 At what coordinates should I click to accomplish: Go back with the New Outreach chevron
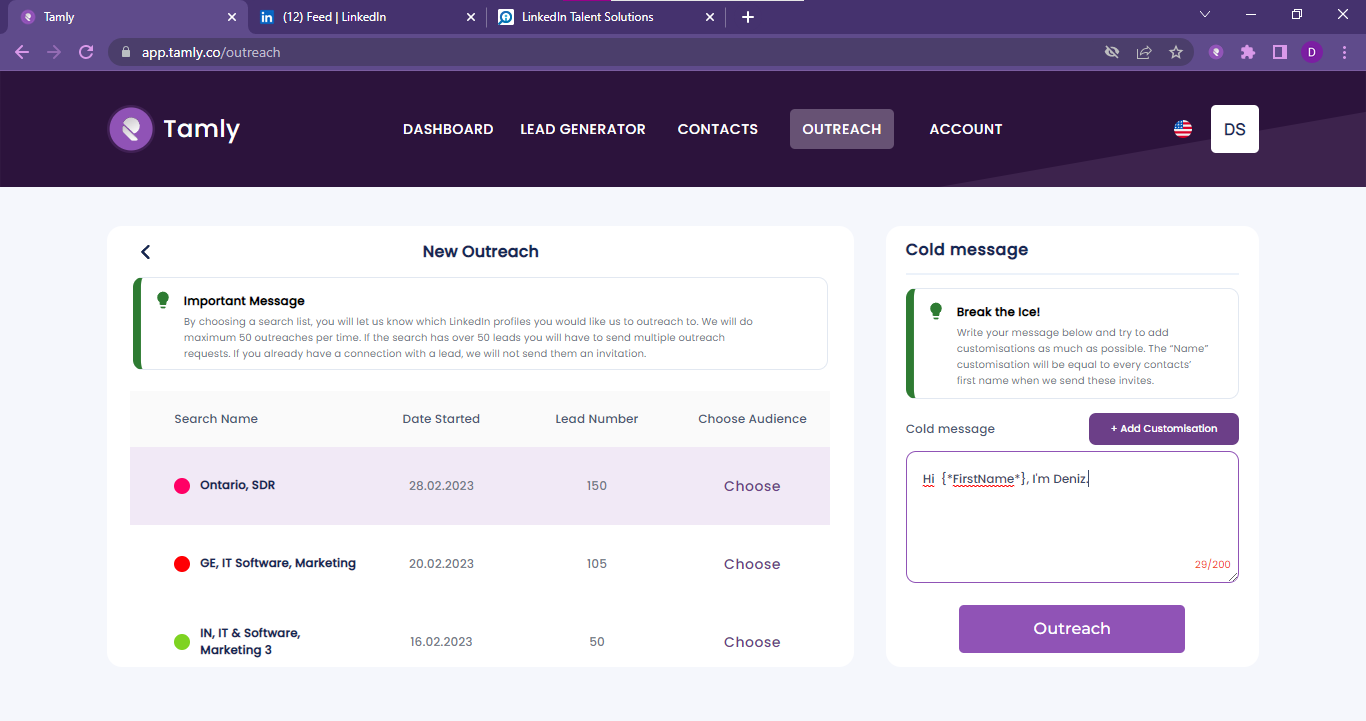[146, 252]
